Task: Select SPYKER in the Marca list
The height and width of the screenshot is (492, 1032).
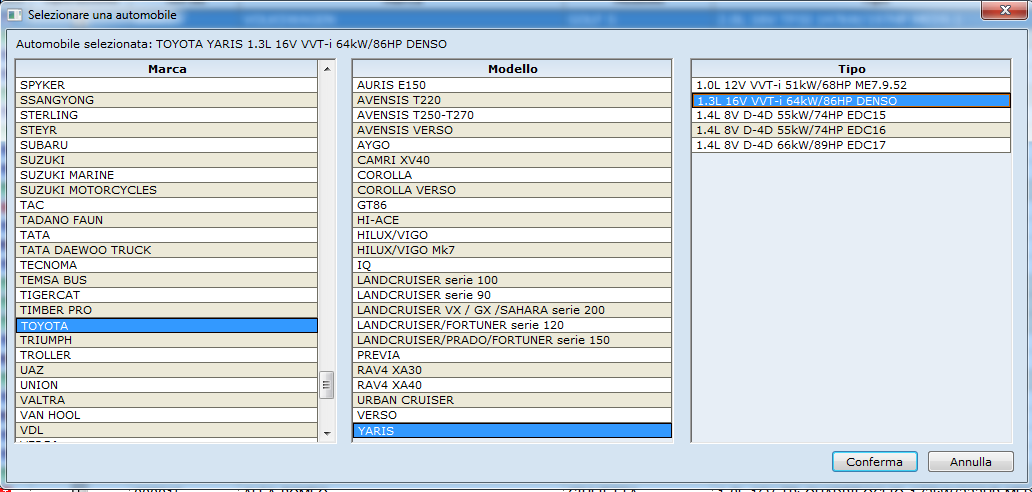Action: click(167, 85)
